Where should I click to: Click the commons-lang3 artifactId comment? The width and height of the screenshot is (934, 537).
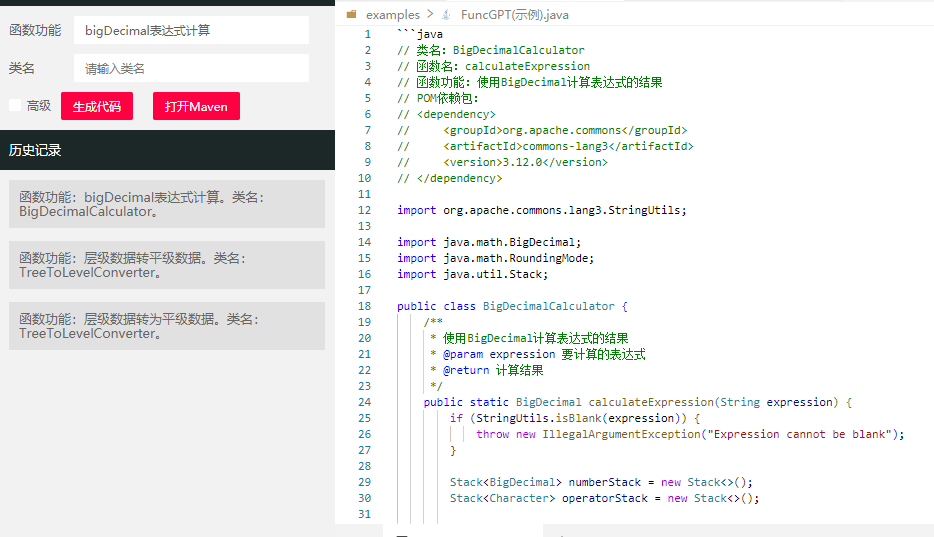546,146
